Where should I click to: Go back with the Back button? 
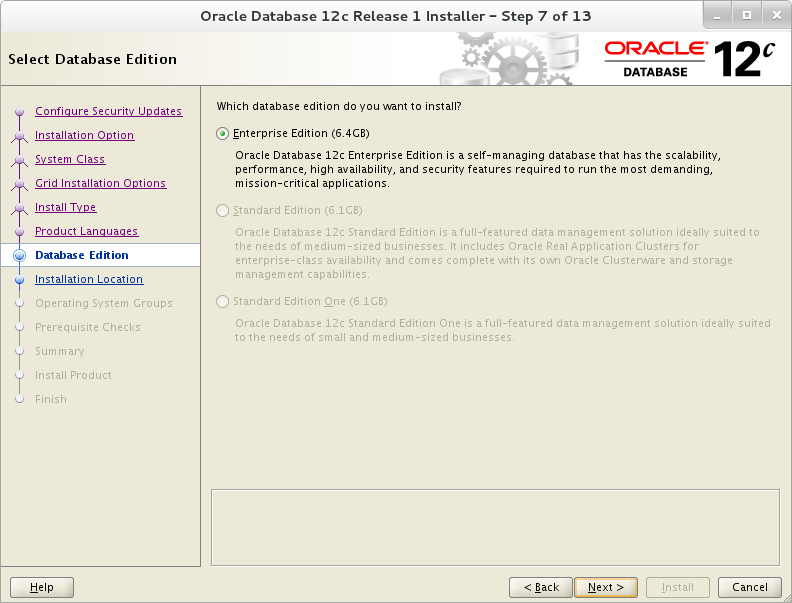pyautogui.click(x=541, y=587)
